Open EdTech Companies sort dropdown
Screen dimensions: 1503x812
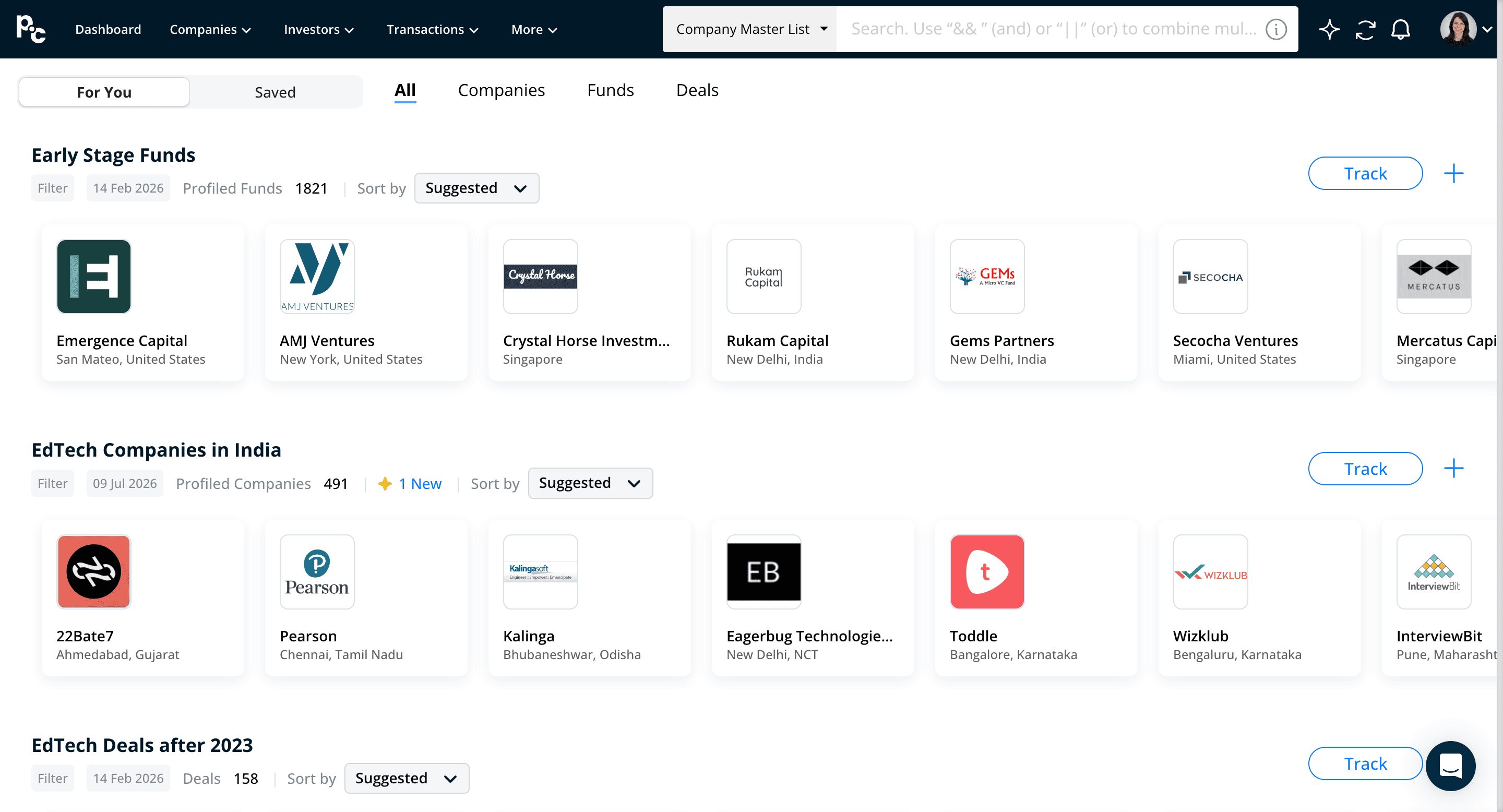coord(590,483)
